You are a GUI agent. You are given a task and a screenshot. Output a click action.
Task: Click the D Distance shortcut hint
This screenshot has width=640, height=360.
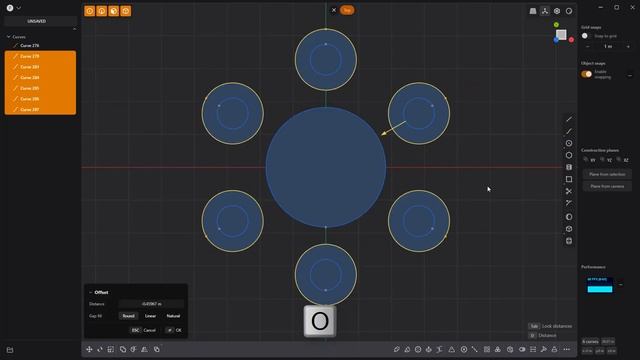coord(542,336)
